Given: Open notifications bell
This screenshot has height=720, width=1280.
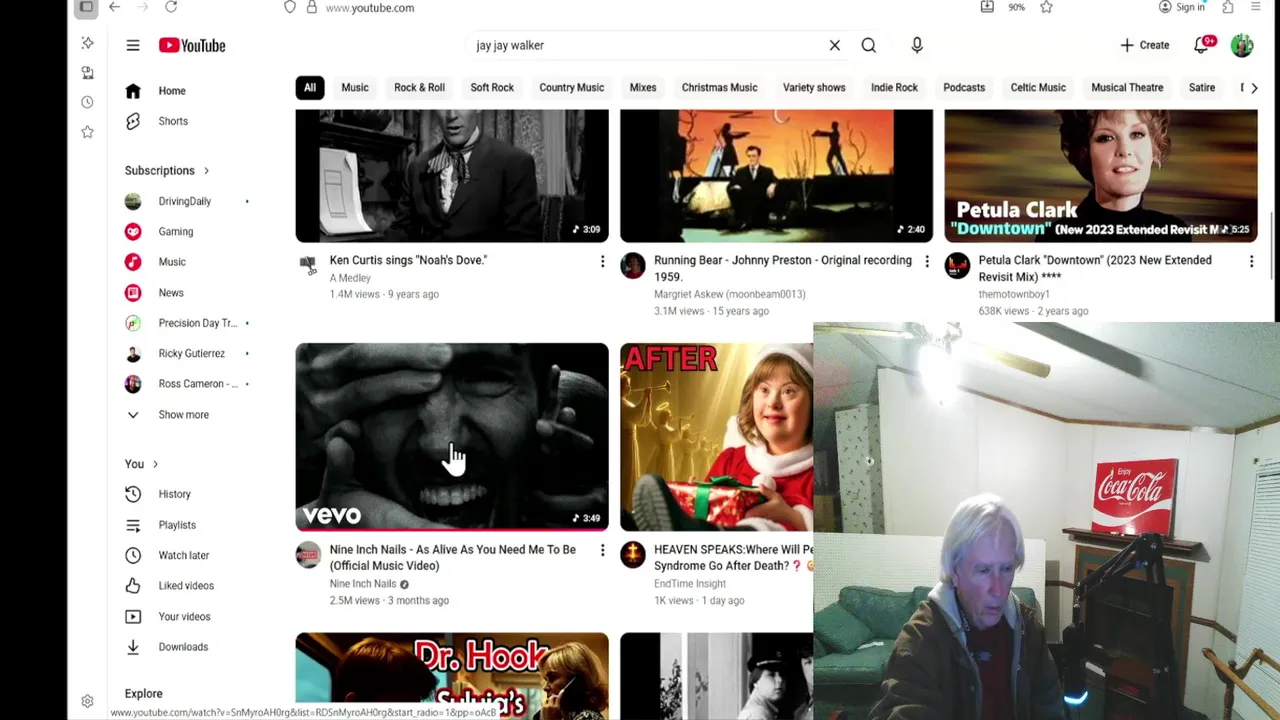Looking at the screenshot, I should [x=1202, y=45].
